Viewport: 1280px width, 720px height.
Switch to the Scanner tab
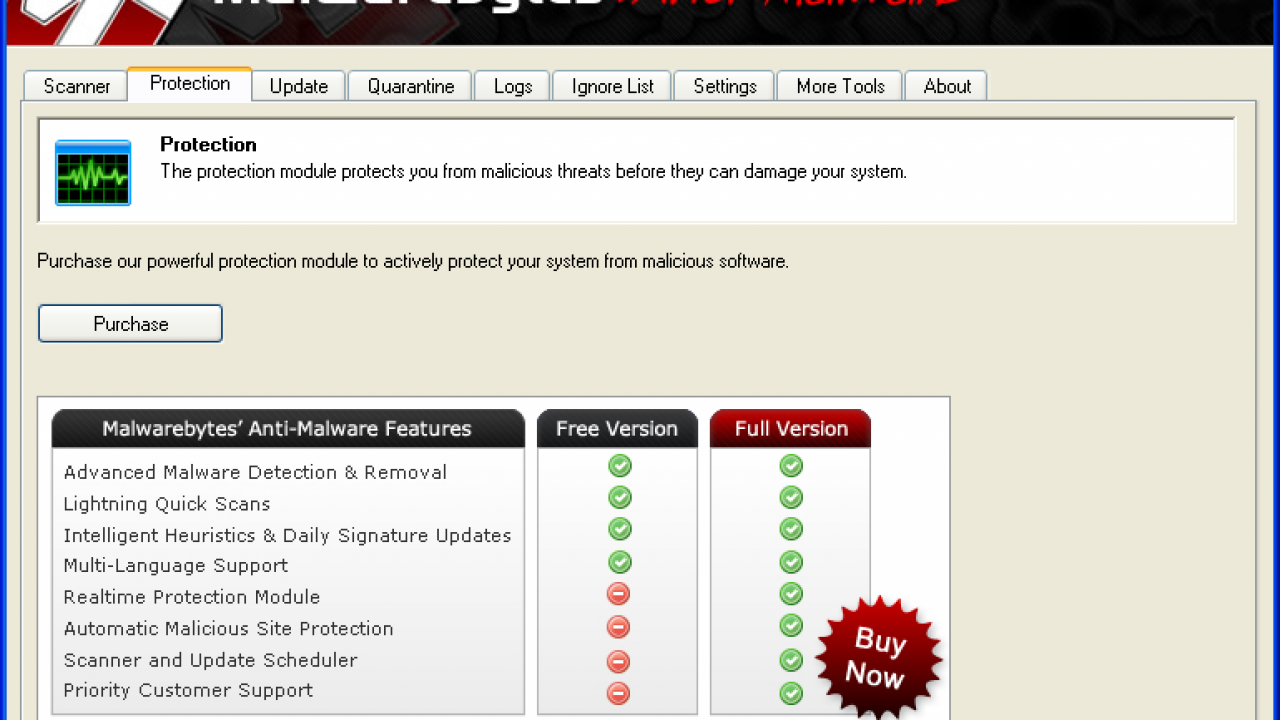[74, 86]
